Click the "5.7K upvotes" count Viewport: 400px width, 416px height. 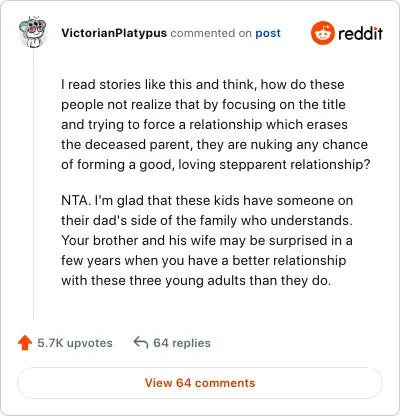pyautogui.click(x=75, y=343)
